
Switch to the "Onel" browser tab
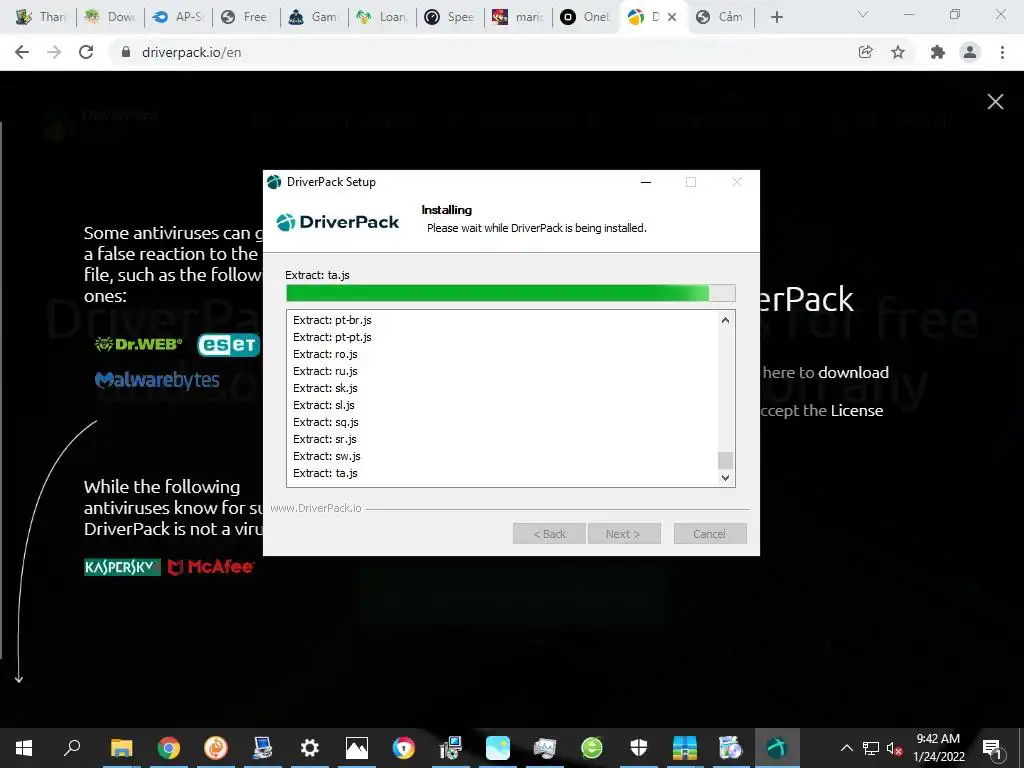point(585,17)
